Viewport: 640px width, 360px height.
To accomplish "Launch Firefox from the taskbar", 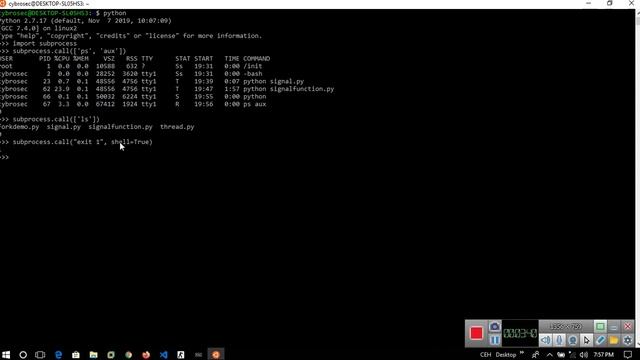I will point(146,355).
